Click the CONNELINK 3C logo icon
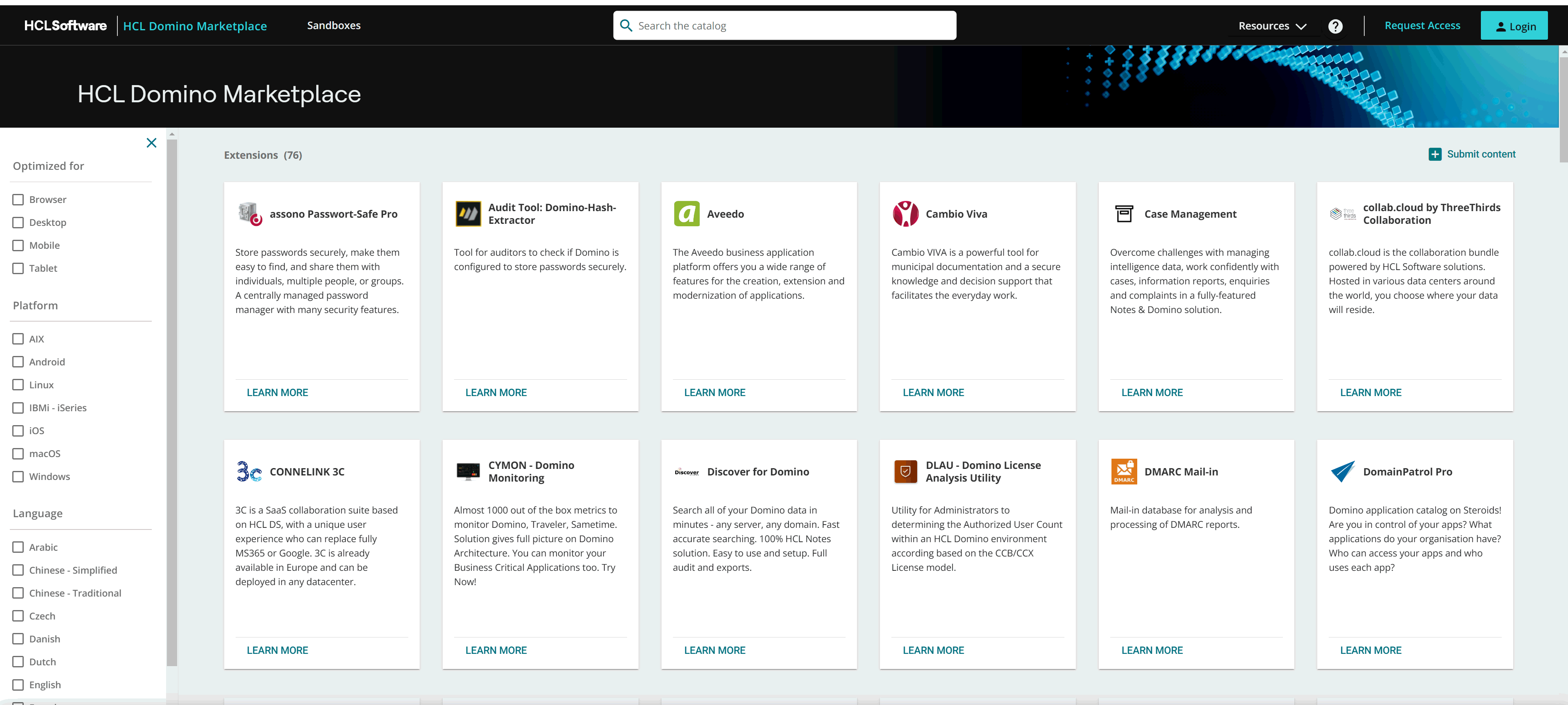This screenshot has height=705, width=1568. pos(250,472)
